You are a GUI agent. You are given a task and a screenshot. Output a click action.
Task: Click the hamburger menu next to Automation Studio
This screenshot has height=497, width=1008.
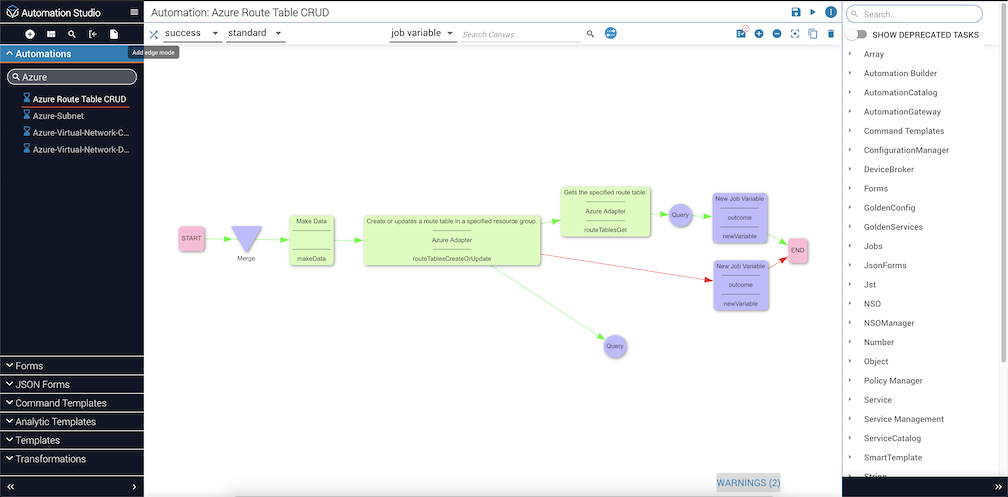click(x=134, y=12)
